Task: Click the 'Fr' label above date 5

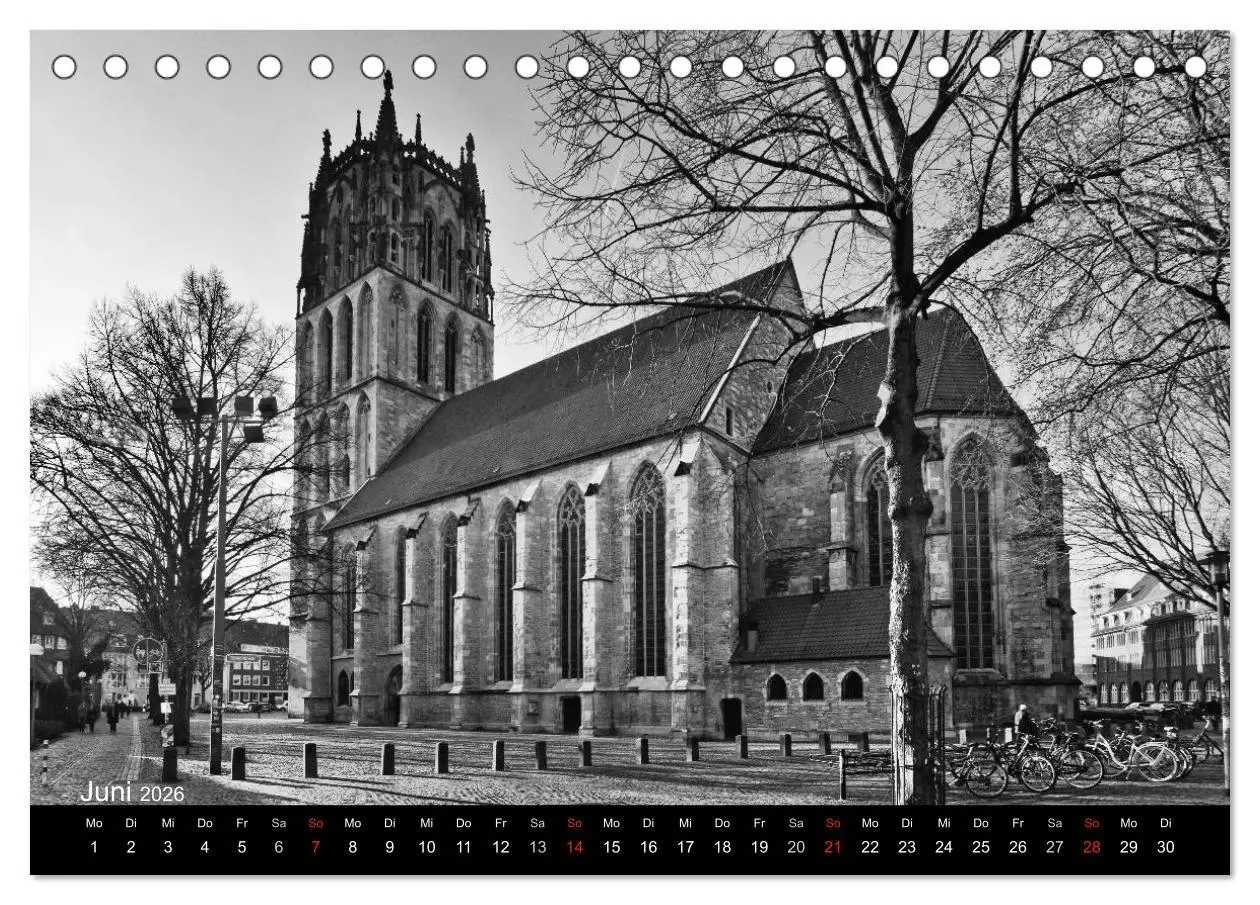Action: pyautogui.click(x=242, y=823)
